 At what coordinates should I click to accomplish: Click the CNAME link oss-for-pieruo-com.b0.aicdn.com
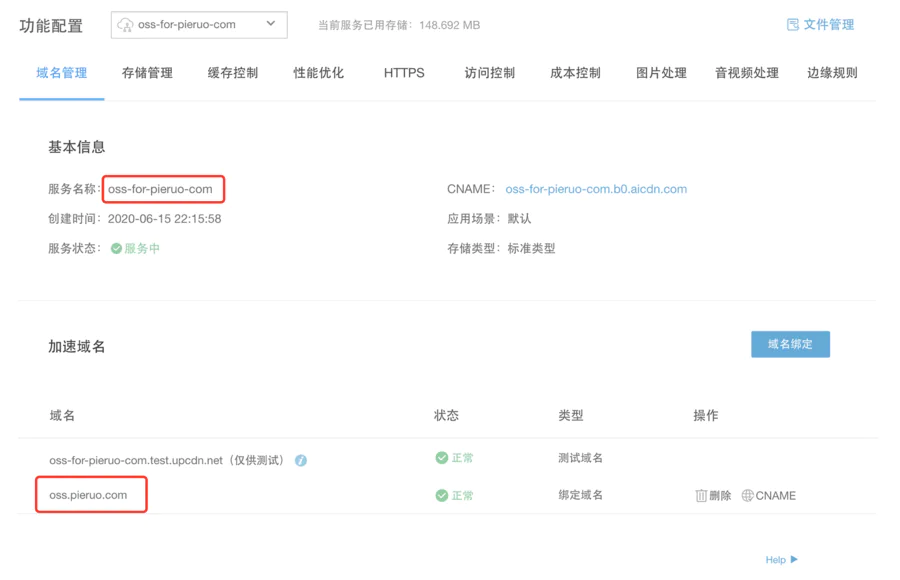click(x=596, y=189)
